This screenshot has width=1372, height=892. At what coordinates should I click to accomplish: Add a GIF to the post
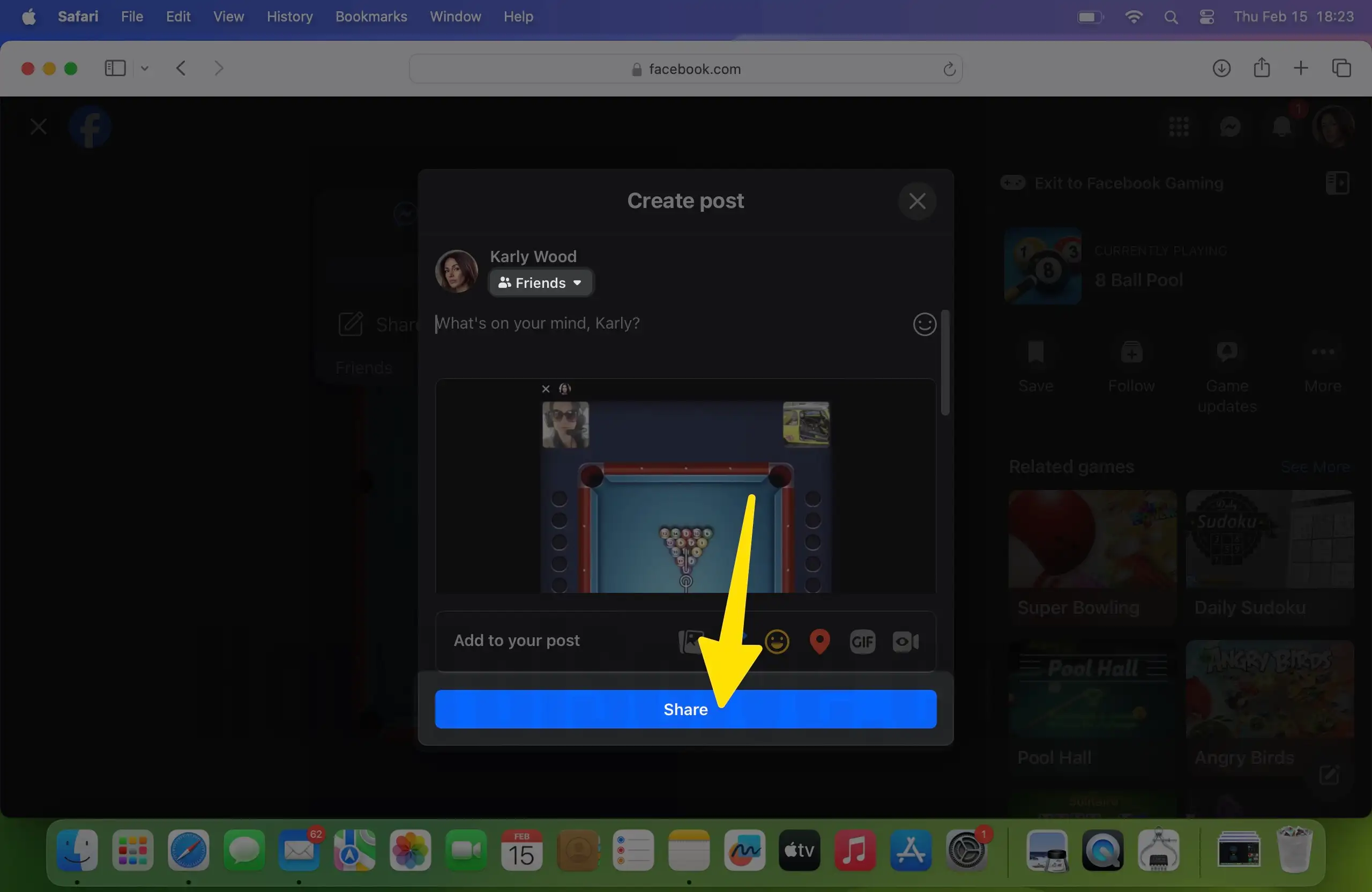click(862, 641)
